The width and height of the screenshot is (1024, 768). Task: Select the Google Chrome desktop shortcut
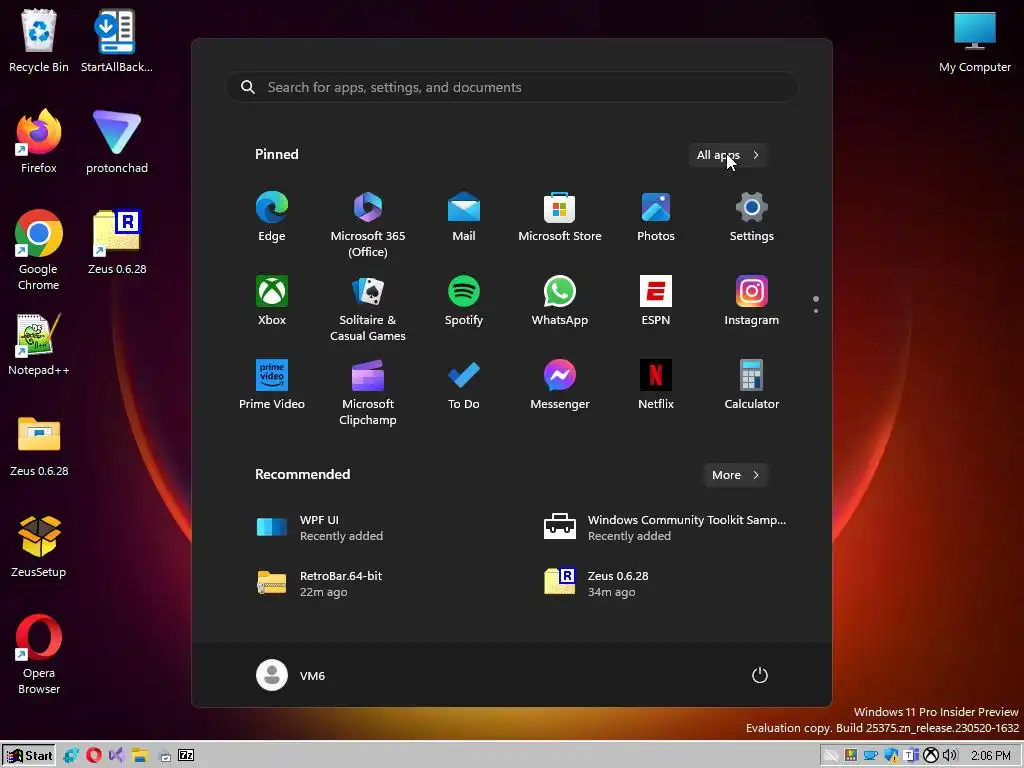(39, 250)
